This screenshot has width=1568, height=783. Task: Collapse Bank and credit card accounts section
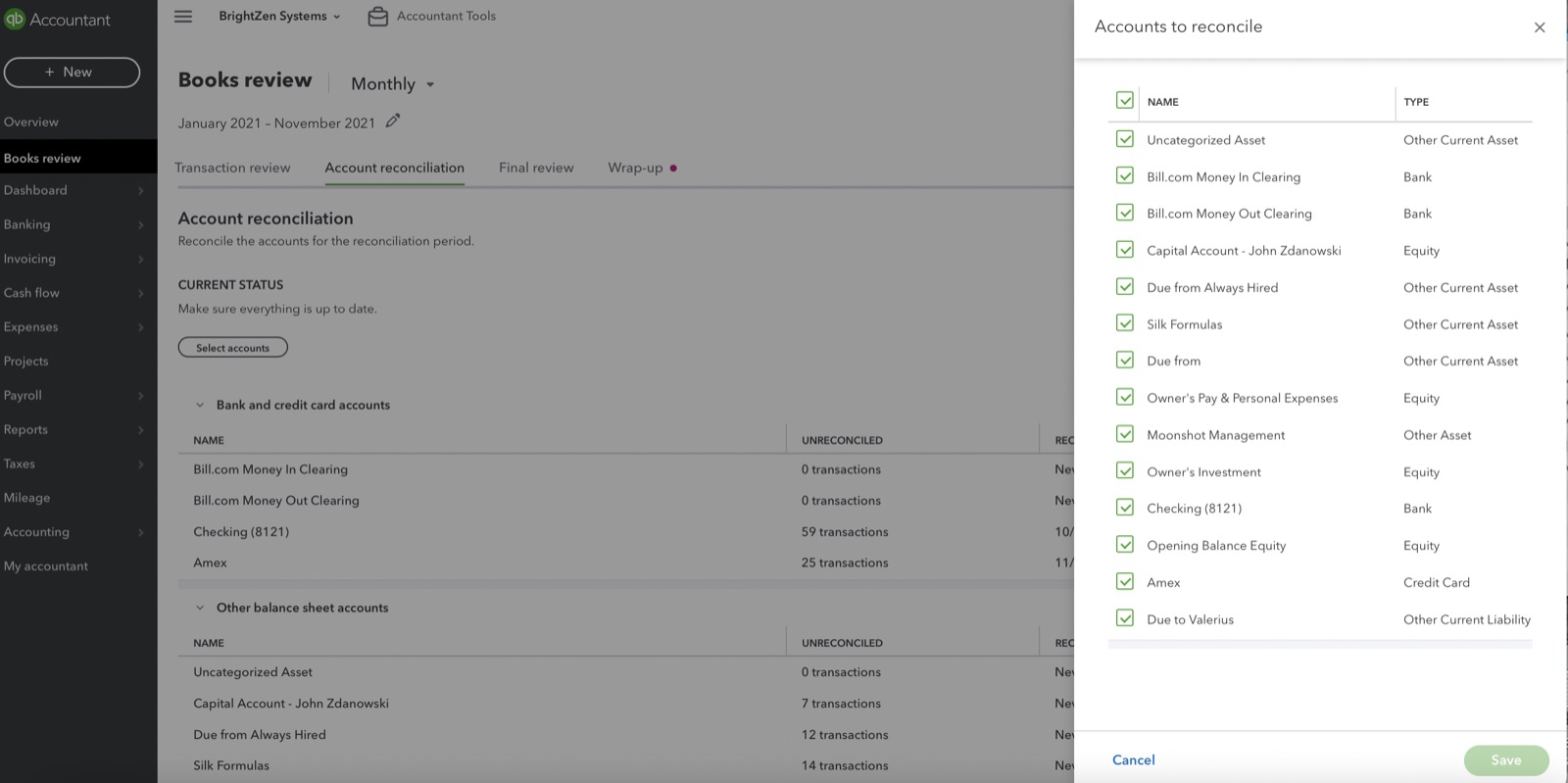(x=200, y=405)
